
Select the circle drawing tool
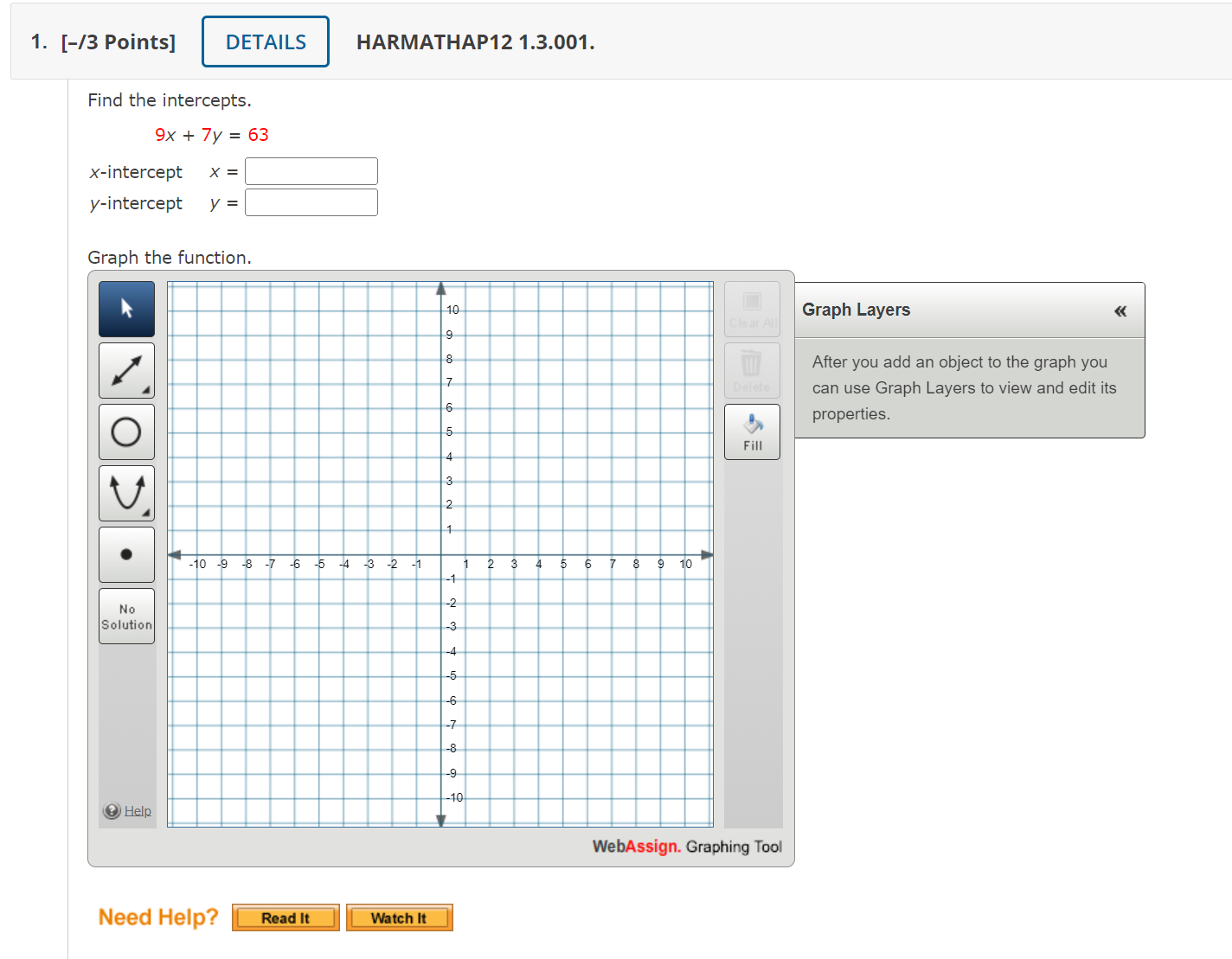pos(126,432)
